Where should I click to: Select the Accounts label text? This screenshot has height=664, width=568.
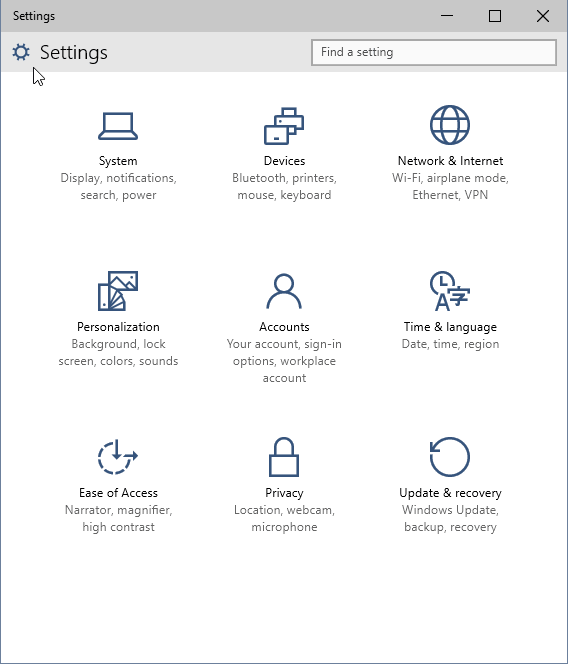coord(284,327)
